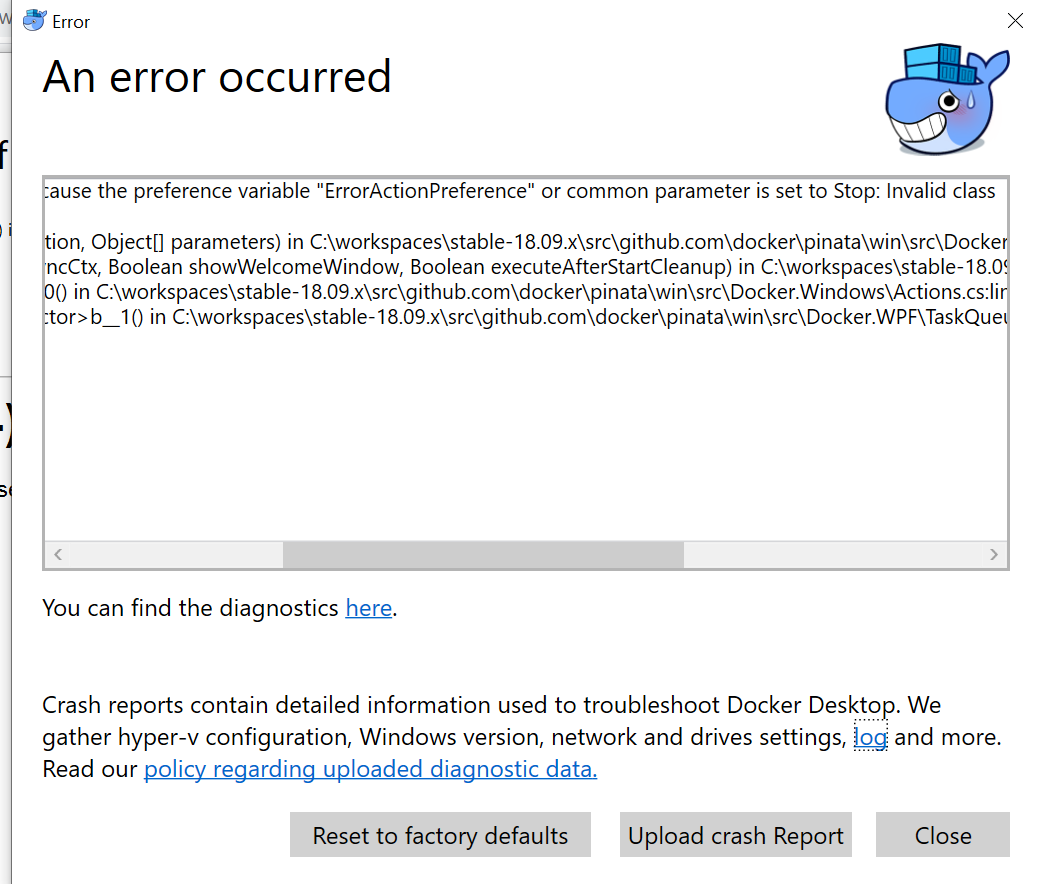Open the diagnostics by clicking 'here'
Image resolution: width=1040 pixels, height=884 pixels.
(x=368, y=607)
